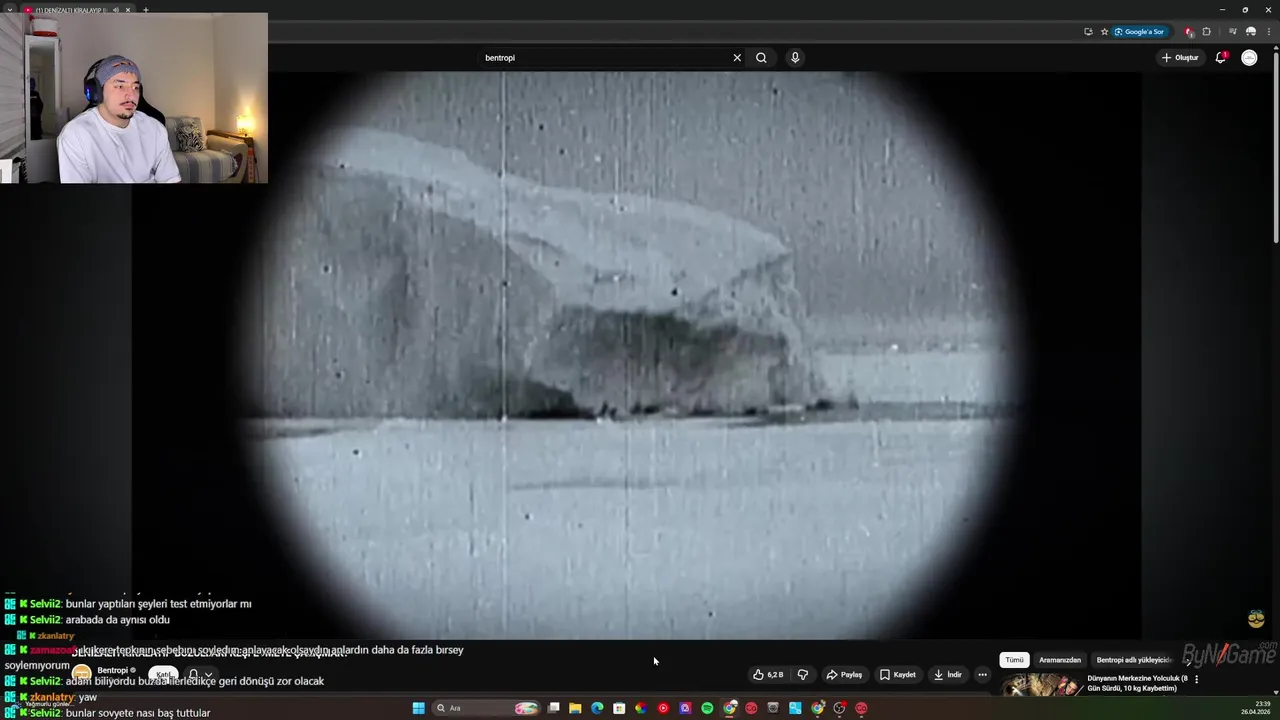Mute the tab via its speaker icon
This screenshot has width=1280, height=720.
point(116,10)
